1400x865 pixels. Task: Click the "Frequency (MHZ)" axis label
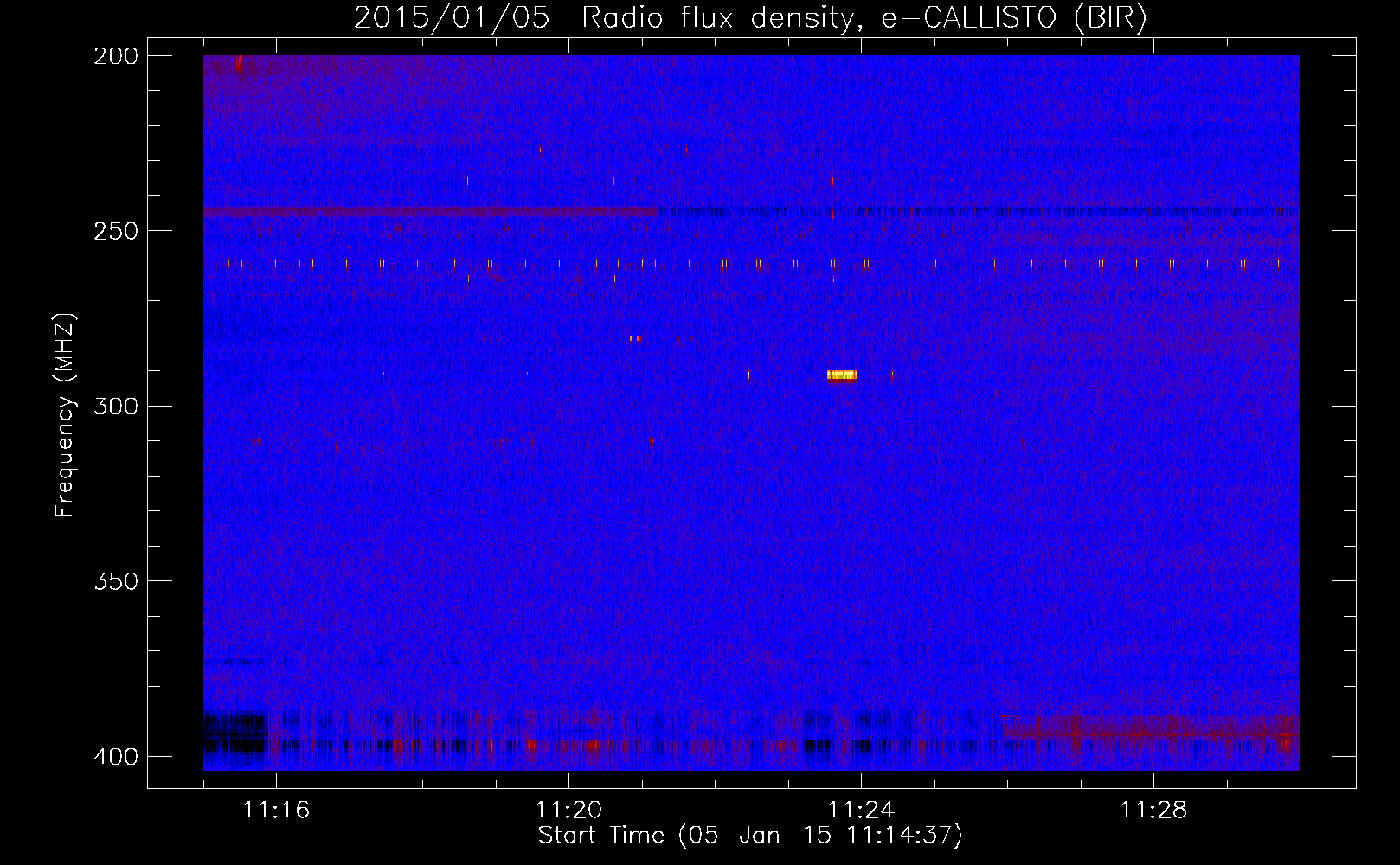point(65,415)
